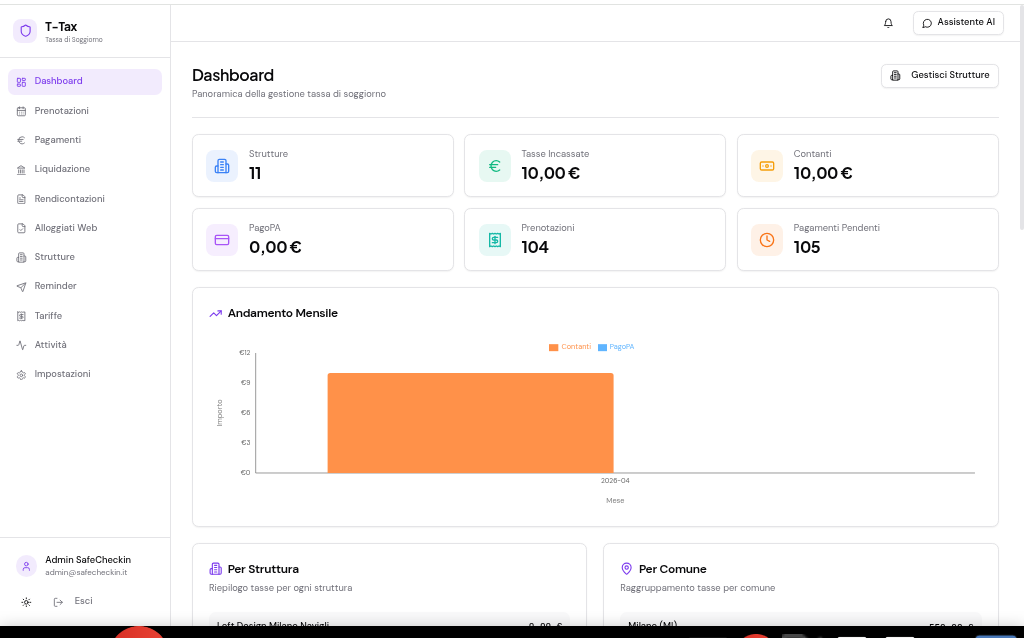Click the Pagamenti euro icon
This screenshot has width=1024, height=638.
click(x=22, y=140)
